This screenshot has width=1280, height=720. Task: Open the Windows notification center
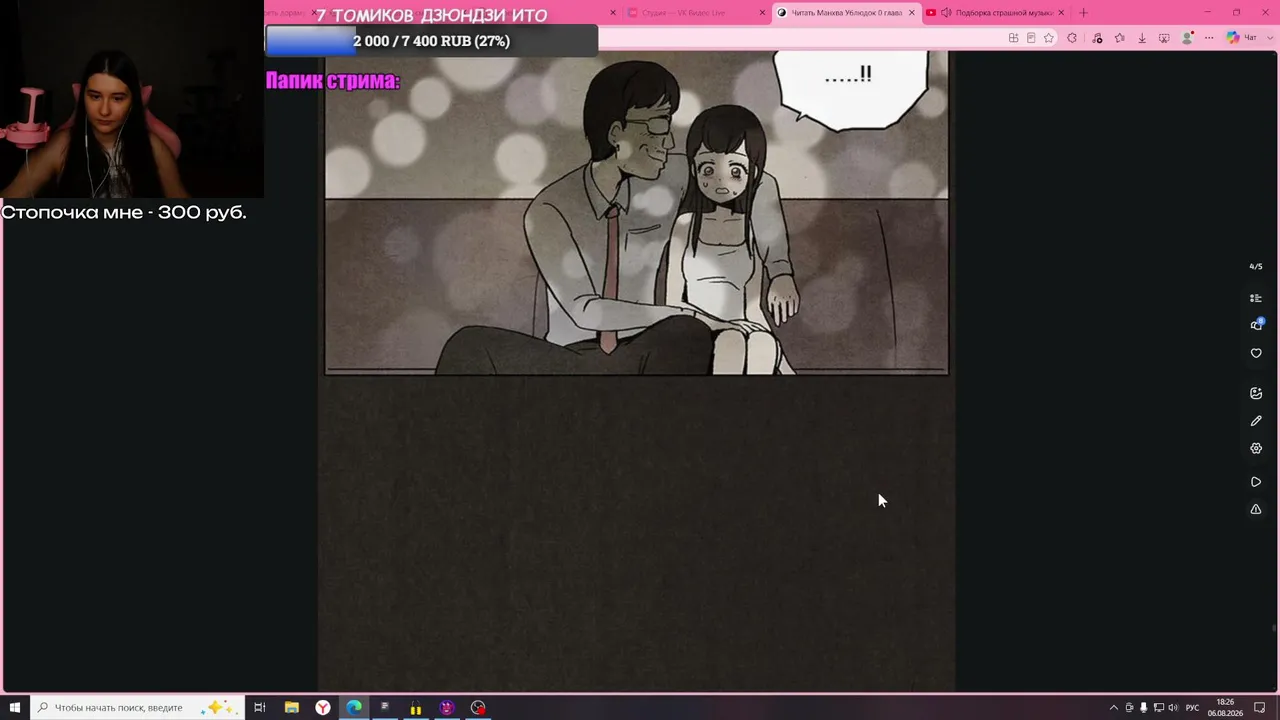1260,708
